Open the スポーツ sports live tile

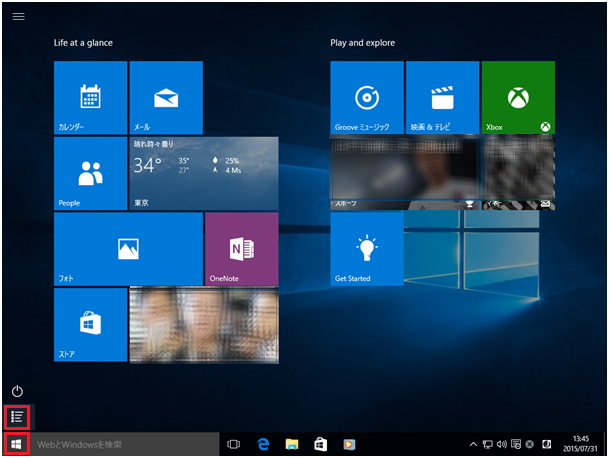coord(405,173)
